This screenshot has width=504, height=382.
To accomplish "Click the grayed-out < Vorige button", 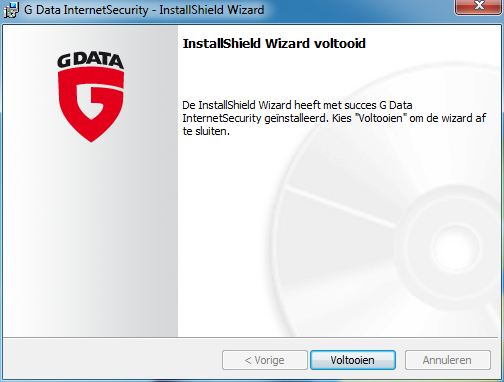I will coord(265,360).
